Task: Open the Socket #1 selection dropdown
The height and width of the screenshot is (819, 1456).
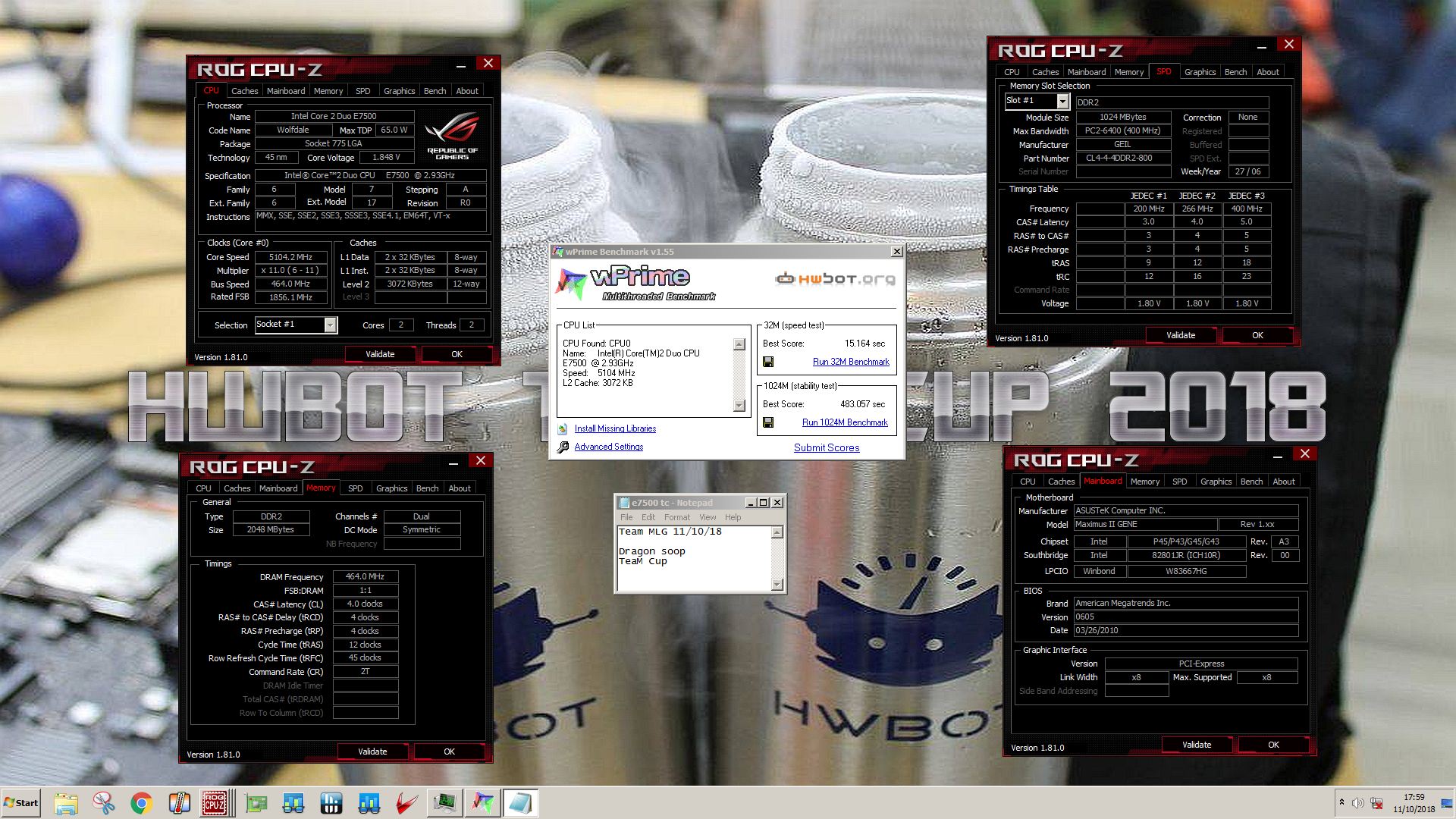Action: (x=330, y=325)
